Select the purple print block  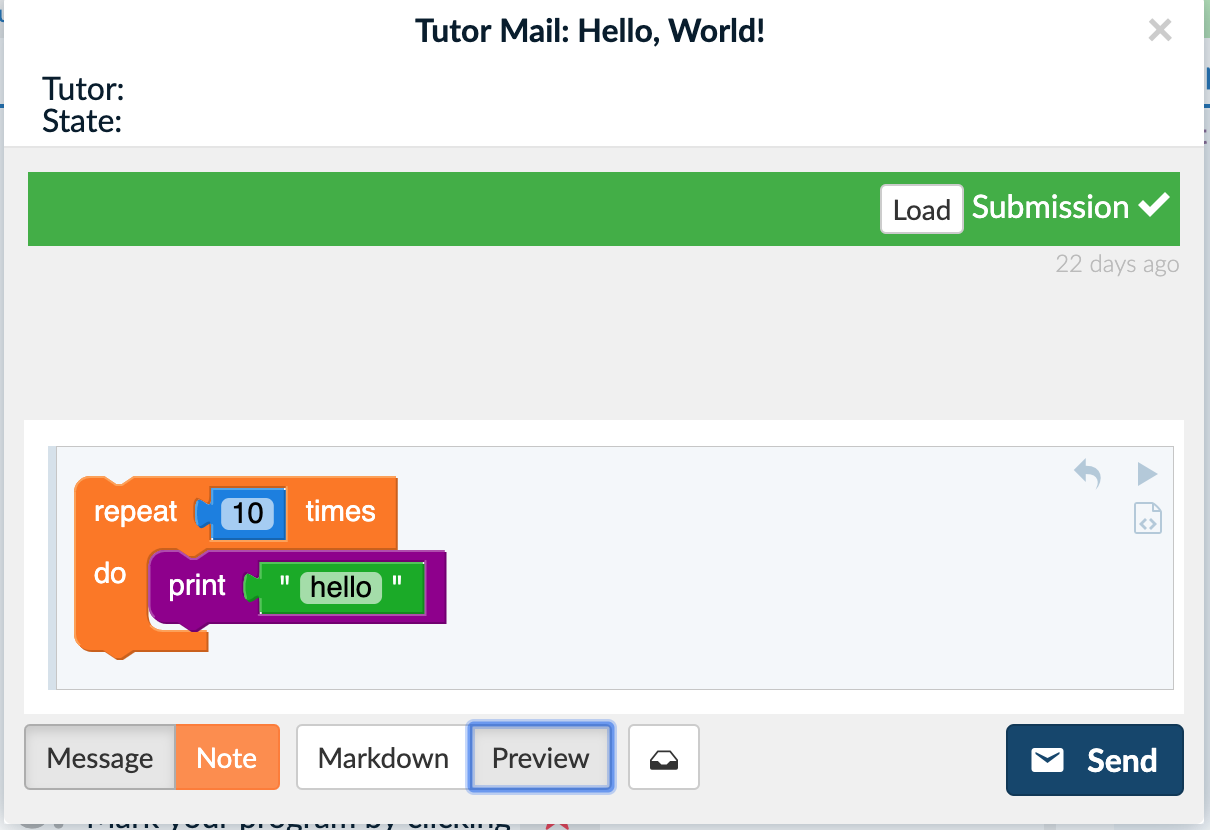197,585
